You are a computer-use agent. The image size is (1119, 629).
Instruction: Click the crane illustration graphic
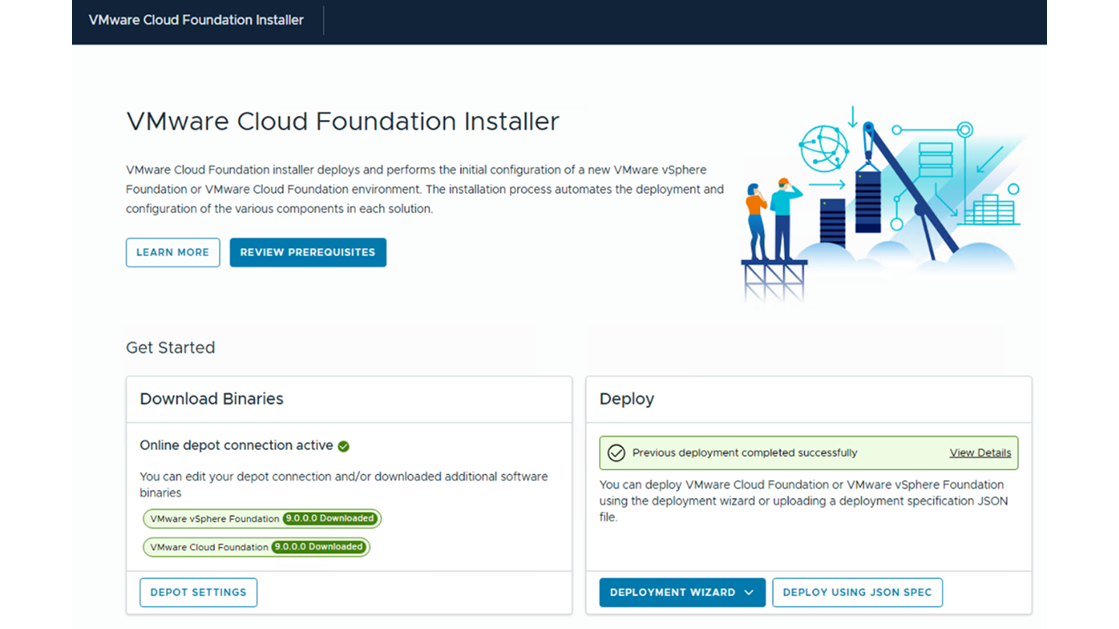click(x=906, y=189)
